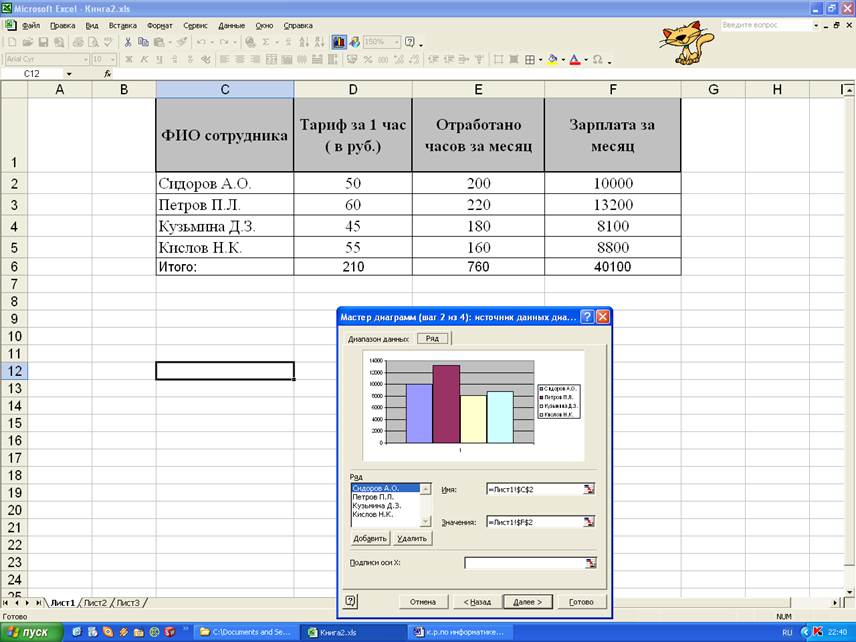The height and width of the screenshot is (642, 856).
Task: Click the collapse-dialog icon in Значения field
Action: pyautogui.click(x=589, y=521)
